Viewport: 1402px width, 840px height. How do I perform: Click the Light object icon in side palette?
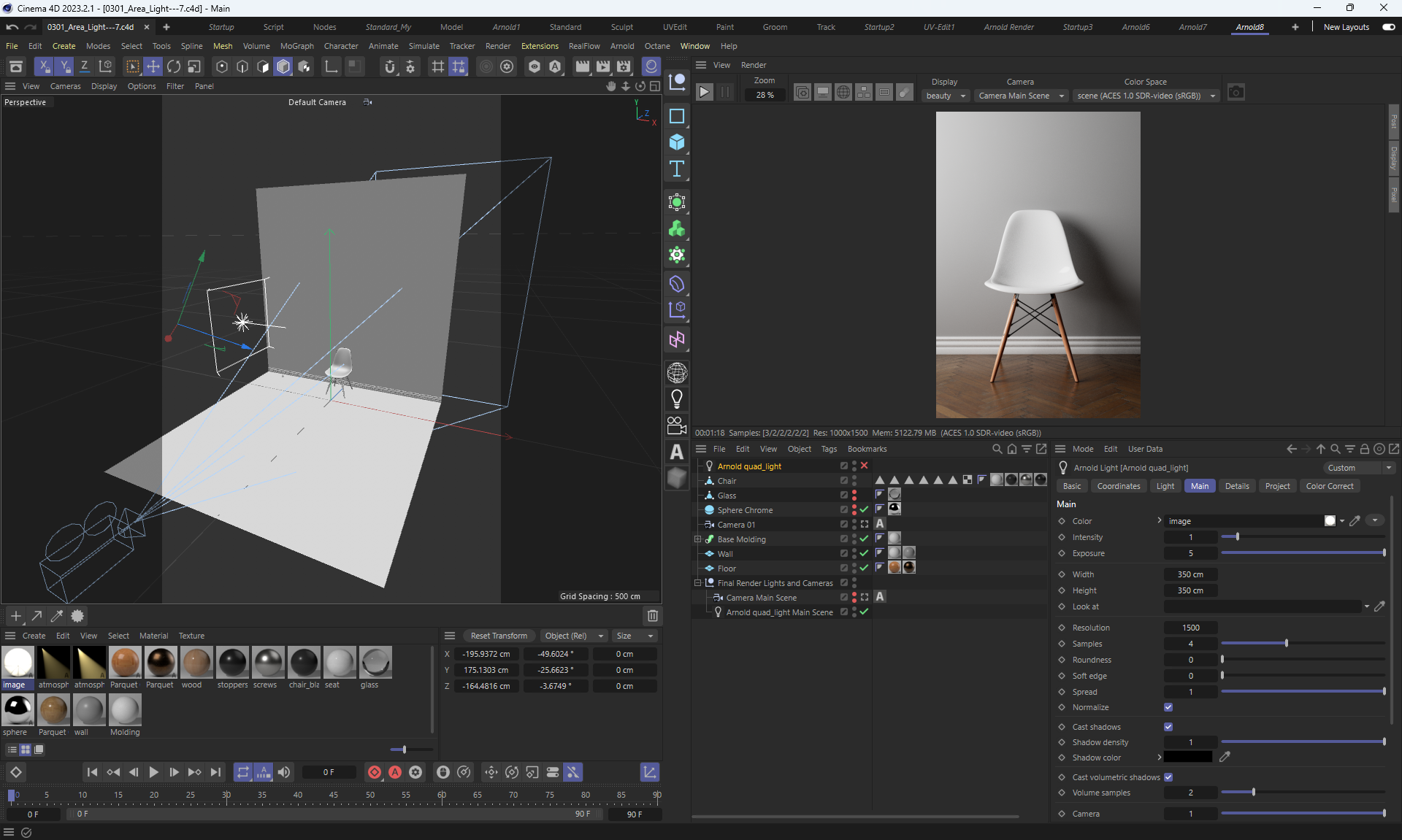(x=677, y=398)
